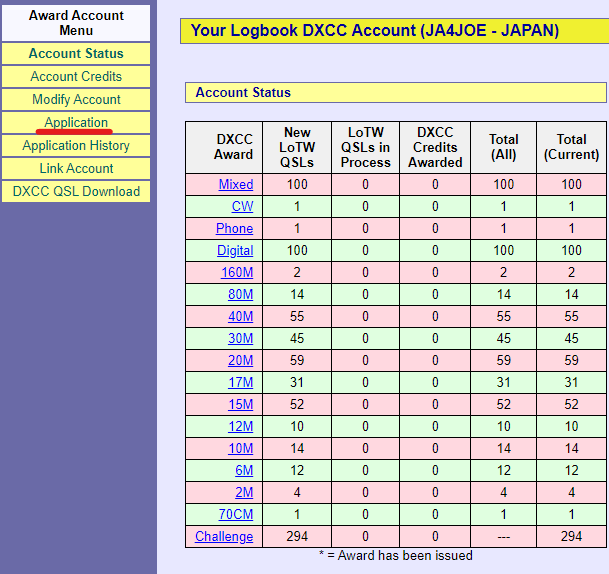Image resolution: width=609 pixels, height=574 pixels.
Task: Open the 30M band link
Action: [x=240, y=338]
